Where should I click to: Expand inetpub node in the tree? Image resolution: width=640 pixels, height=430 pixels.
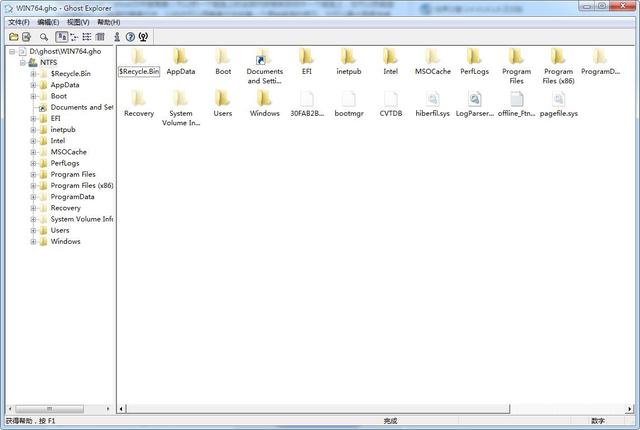(33, 130)
